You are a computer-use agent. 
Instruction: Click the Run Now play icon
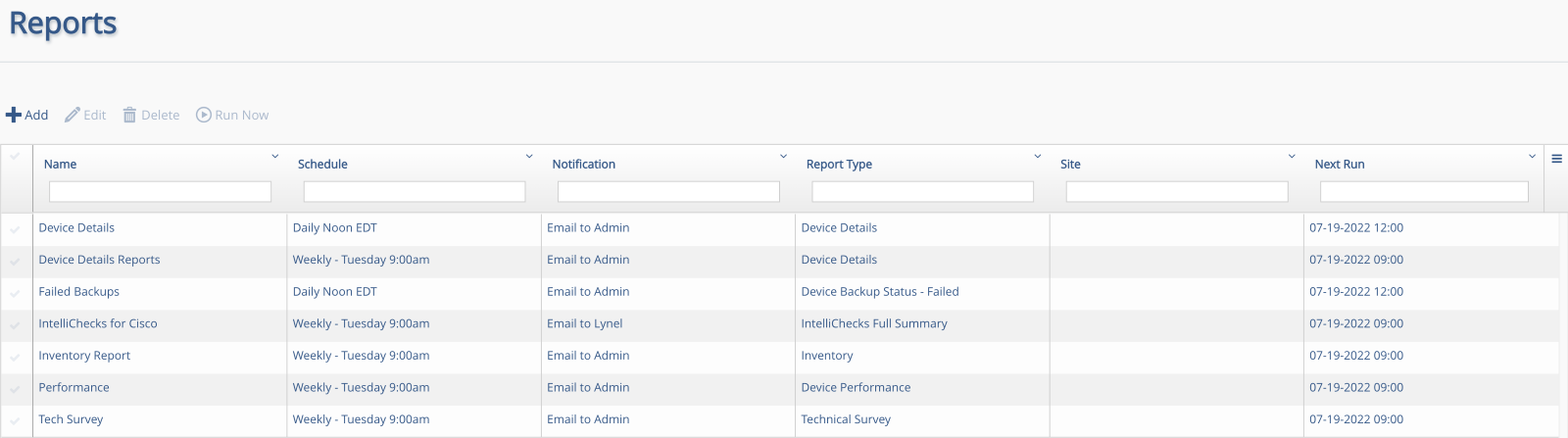click(x=204, y=115)
